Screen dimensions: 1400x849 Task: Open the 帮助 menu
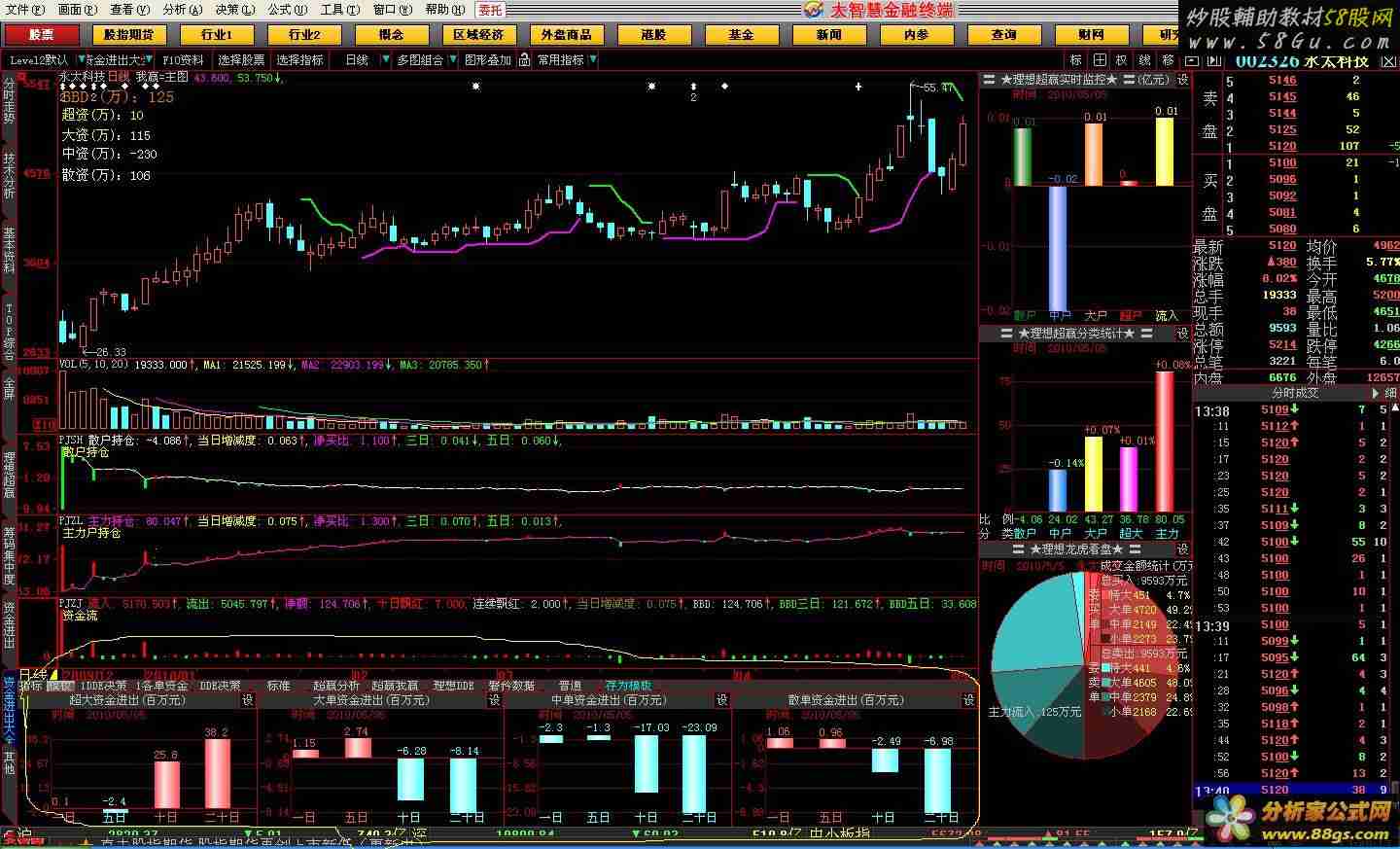pyautogui.click(x=444, y=10)
